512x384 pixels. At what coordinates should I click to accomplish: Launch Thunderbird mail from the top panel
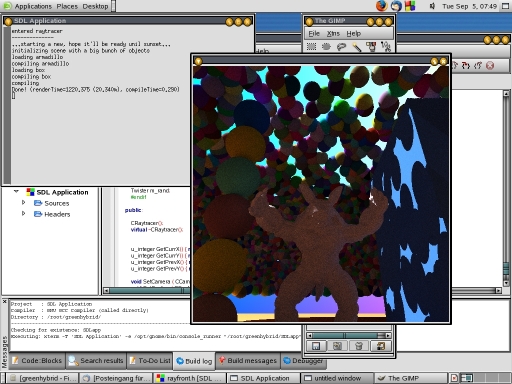pos(396,6)
